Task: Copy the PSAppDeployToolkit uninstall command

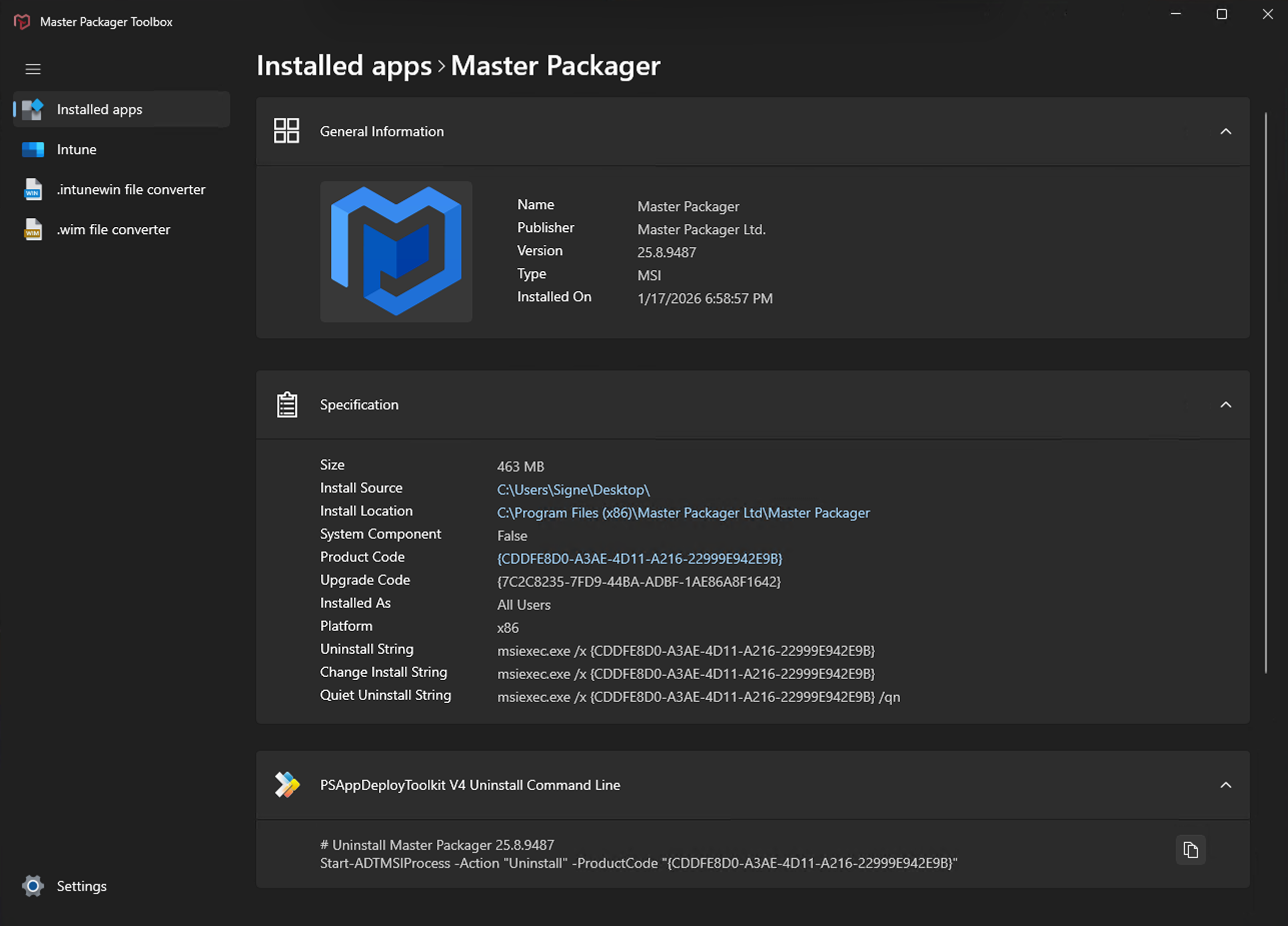Action: 1190,850
